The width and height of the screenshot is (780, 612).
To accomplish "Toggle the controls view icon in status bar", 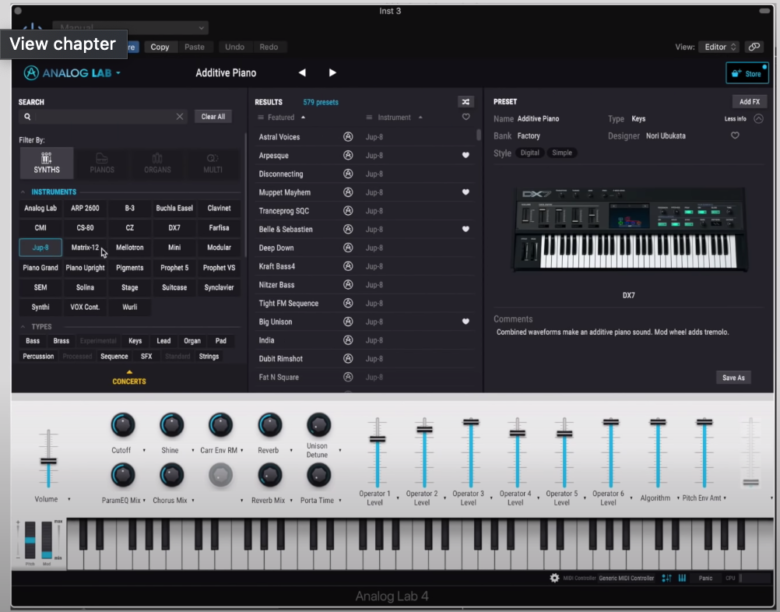I will (x=667, y=578).
